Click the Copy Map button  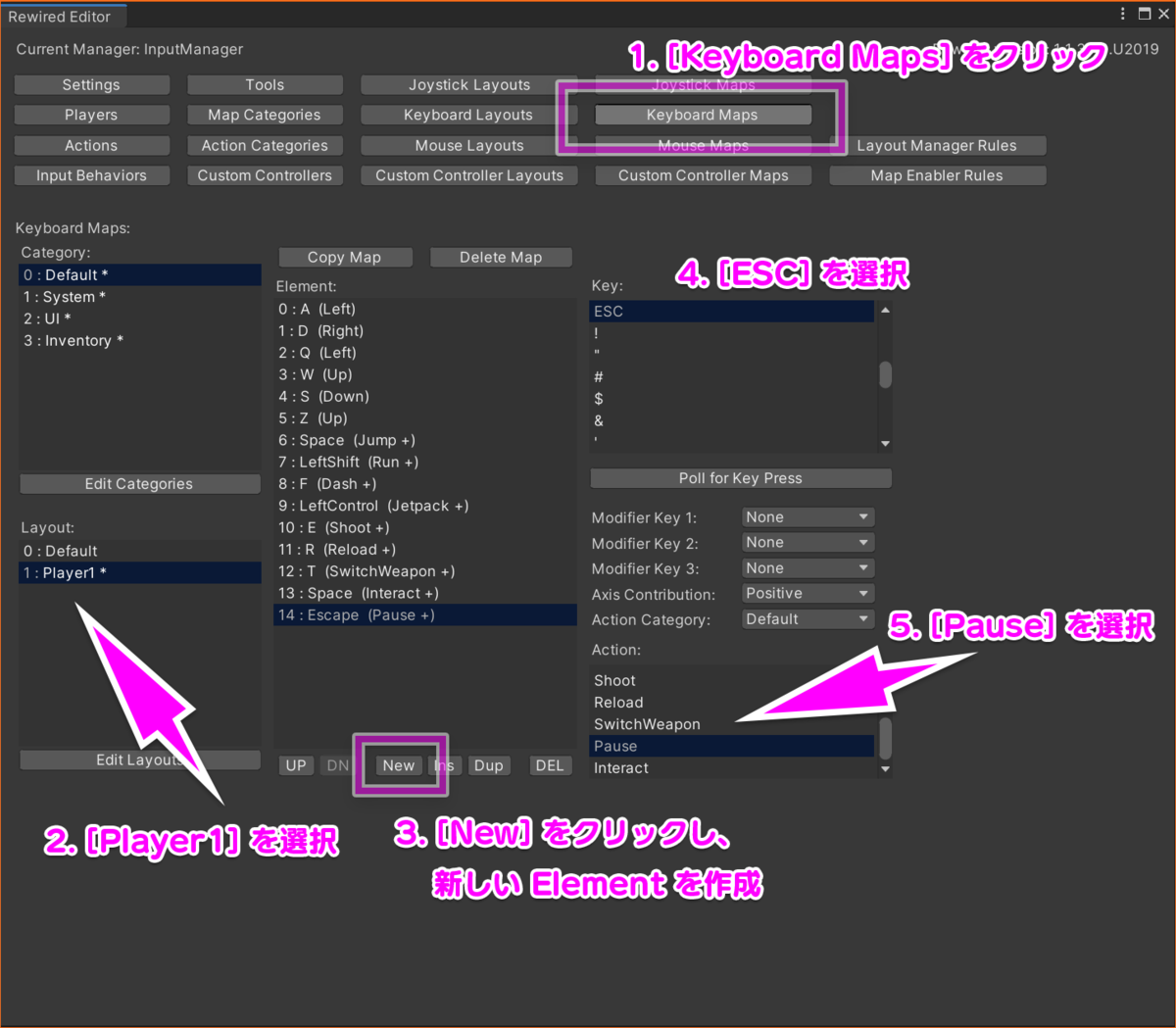(344, 257)
